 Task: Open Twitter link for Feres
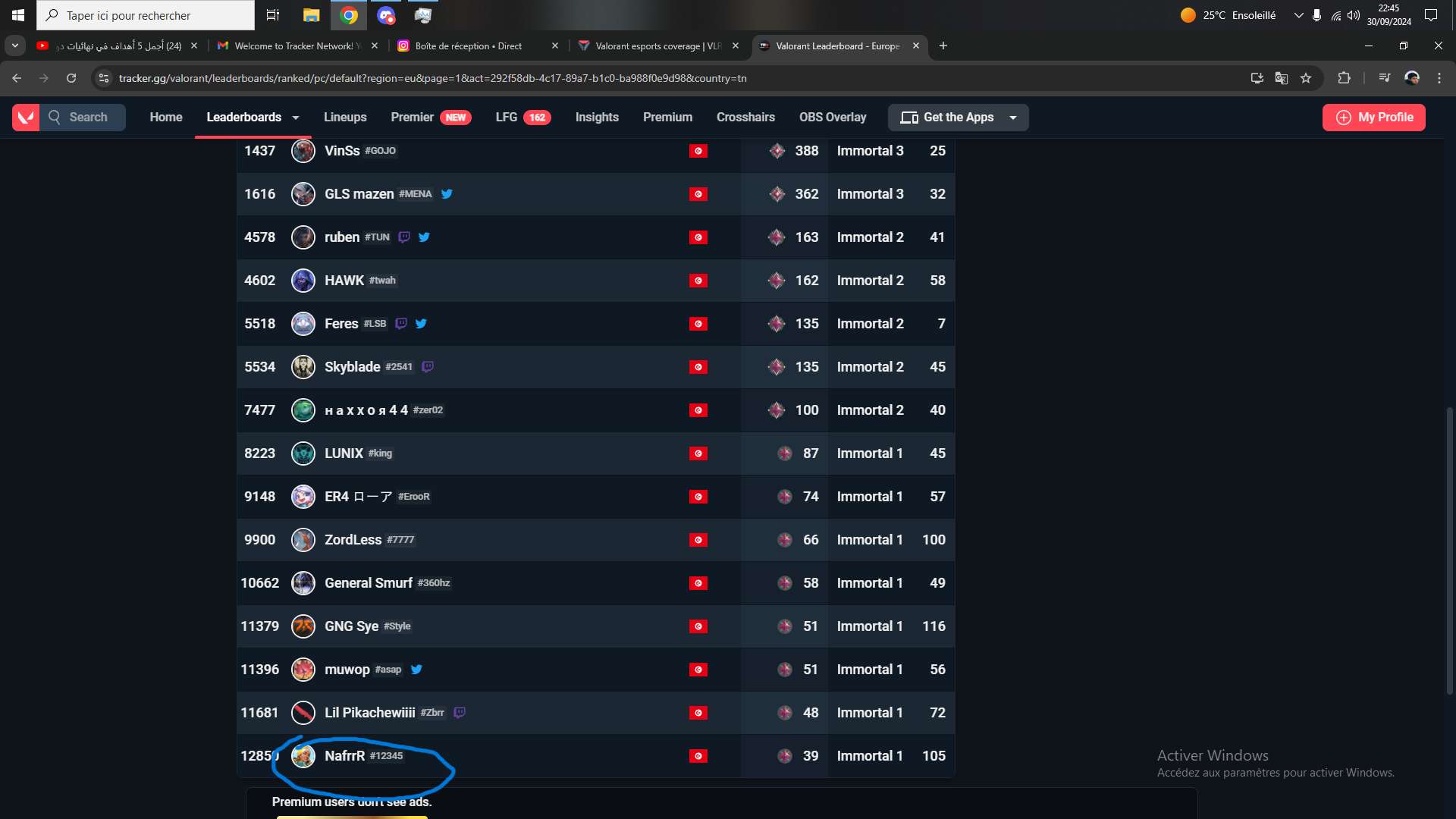pyautogui.click(x=421, y=324)
